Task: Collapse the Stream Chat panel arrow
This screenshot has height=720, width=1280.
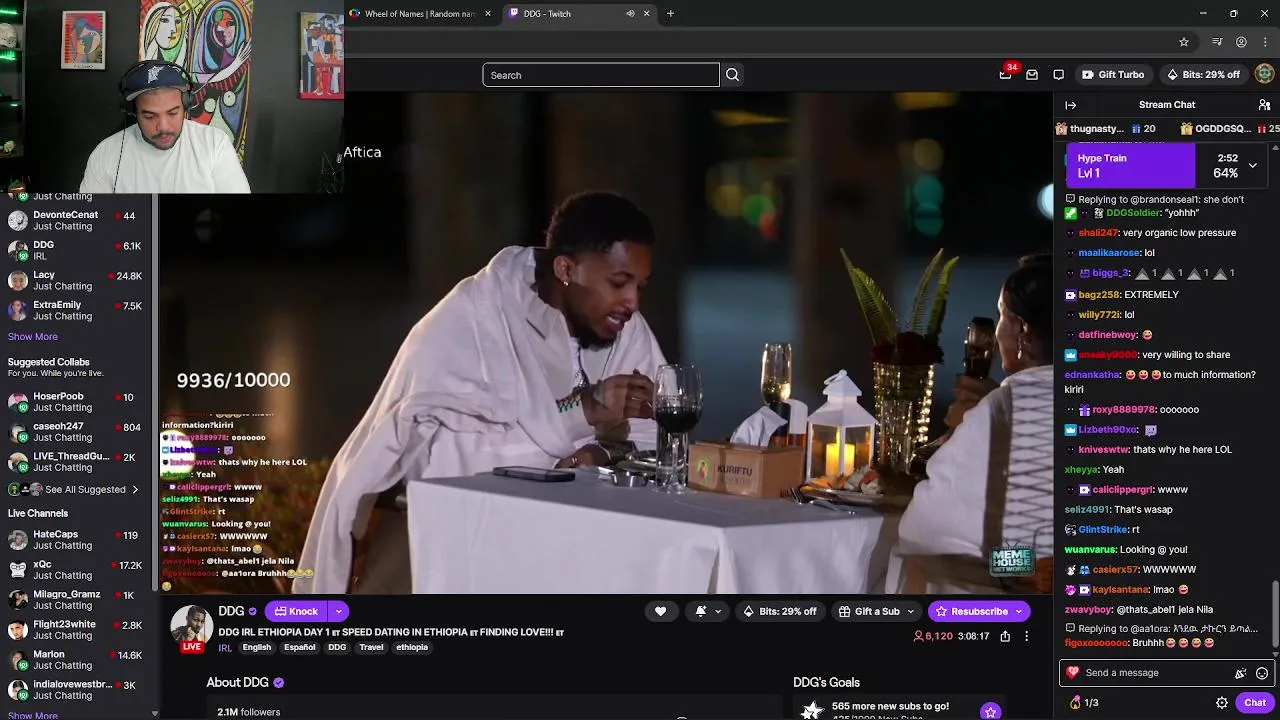Action: tap(1070, 105)
